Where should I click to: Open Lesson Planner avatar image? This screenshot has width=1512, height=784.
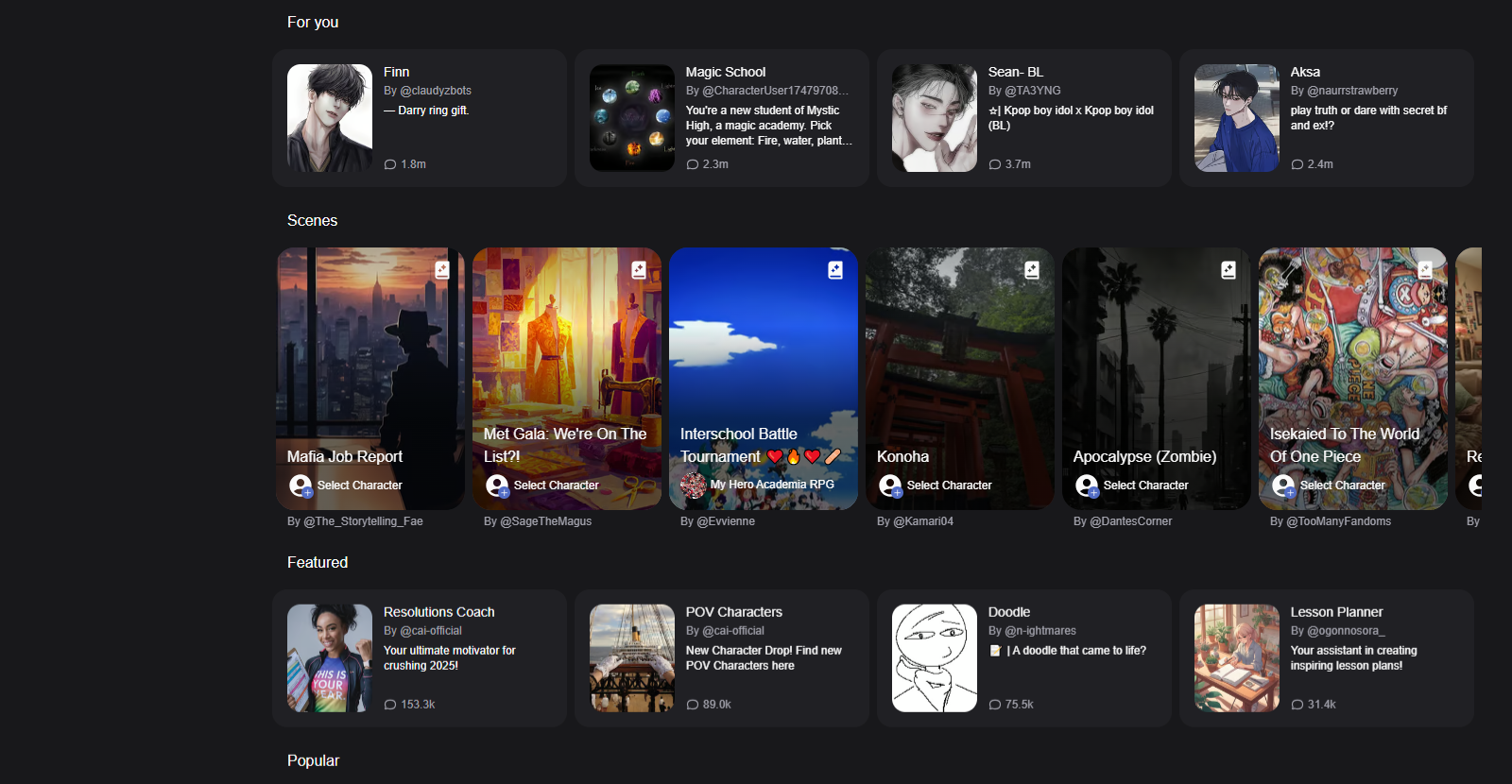click(1237, 658)
